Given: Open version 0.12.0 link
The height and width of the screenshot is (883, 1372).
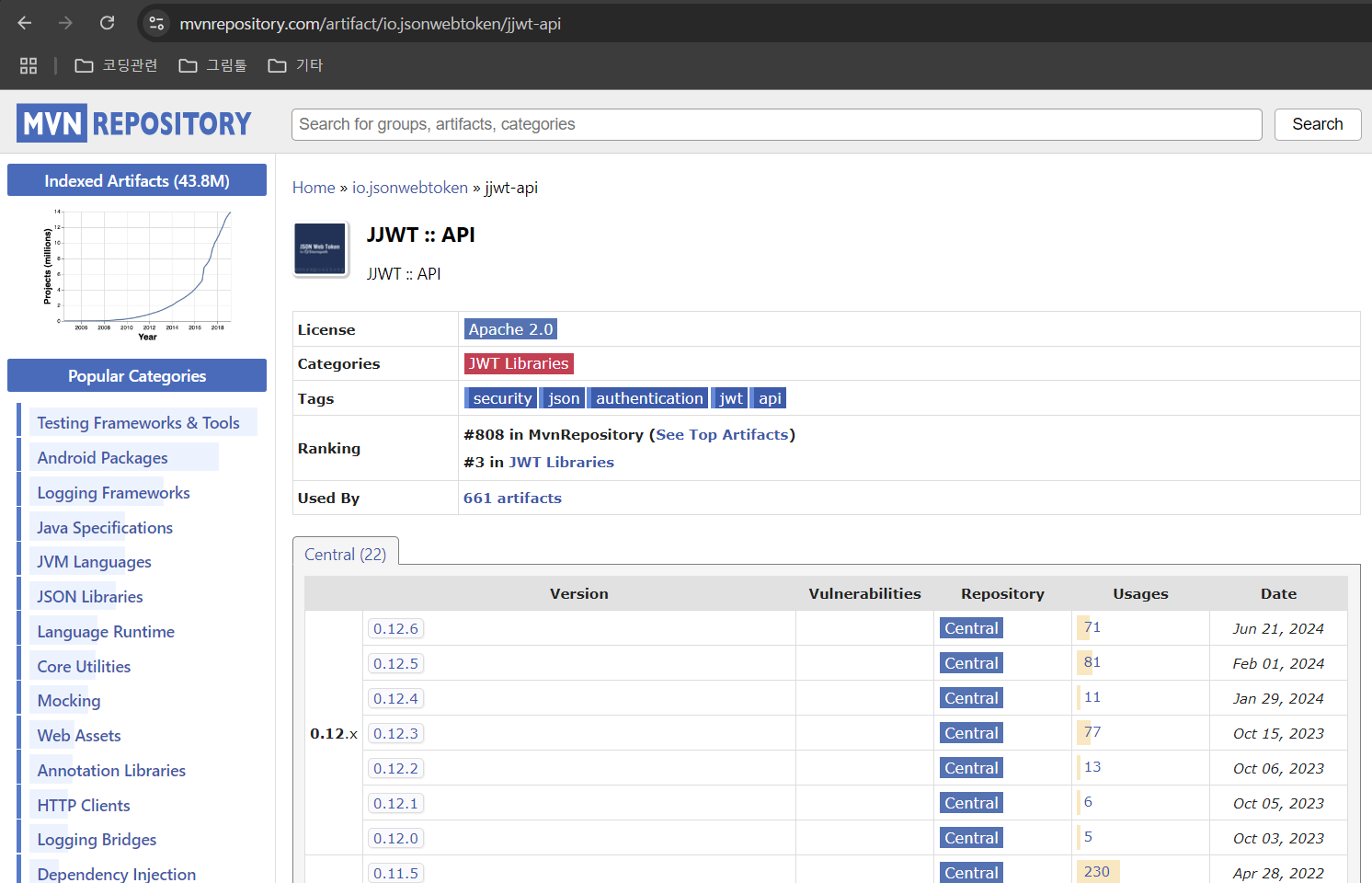Looking at the screenshot, I should (395, 839).
